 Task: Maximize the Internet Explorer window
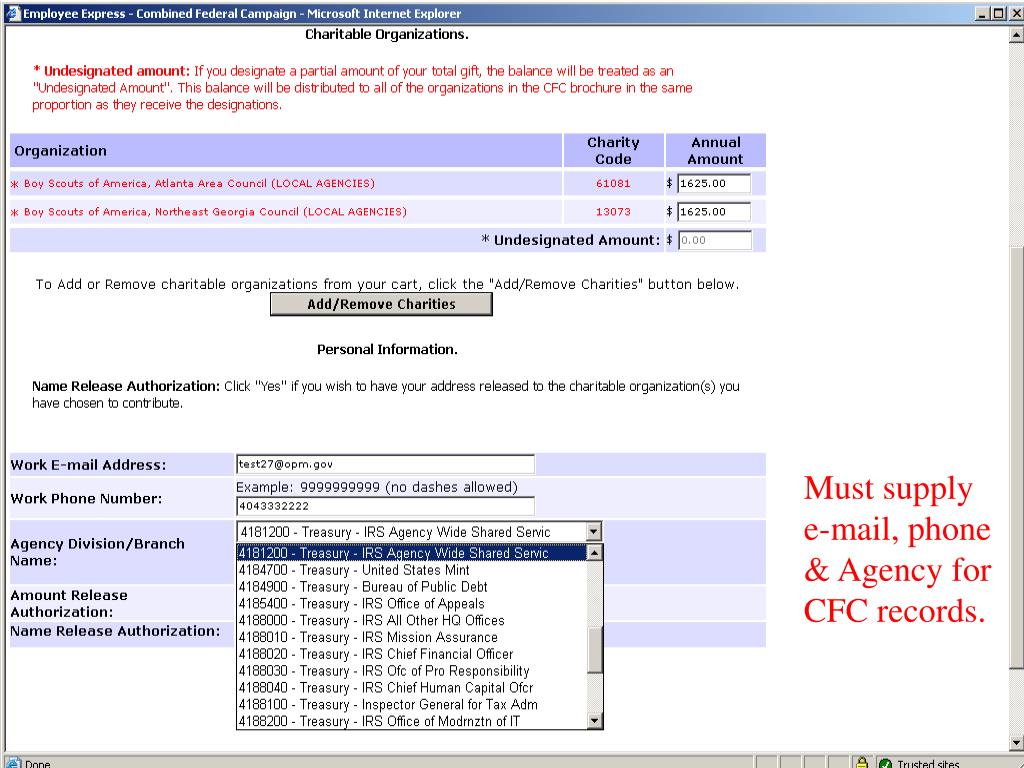pos(999,13)
